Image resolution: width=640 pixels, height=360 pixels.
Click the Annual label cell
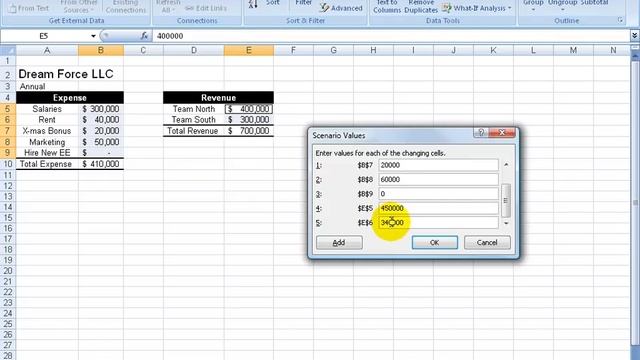[32, 87]
